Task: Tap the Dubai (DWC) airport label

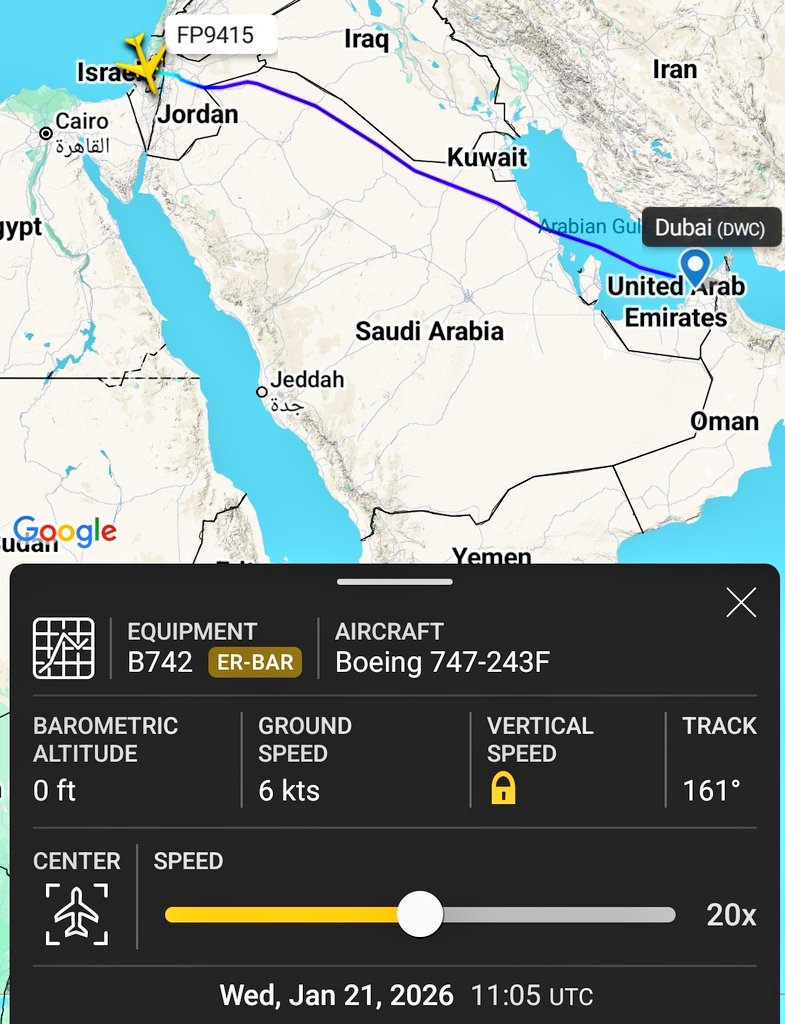Action: click(710, 228)
